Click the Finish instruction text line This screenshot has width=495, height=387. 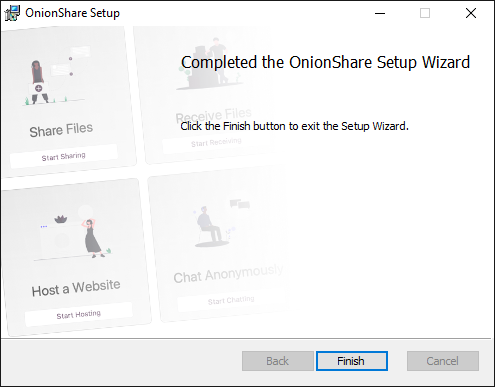[294, 126]
